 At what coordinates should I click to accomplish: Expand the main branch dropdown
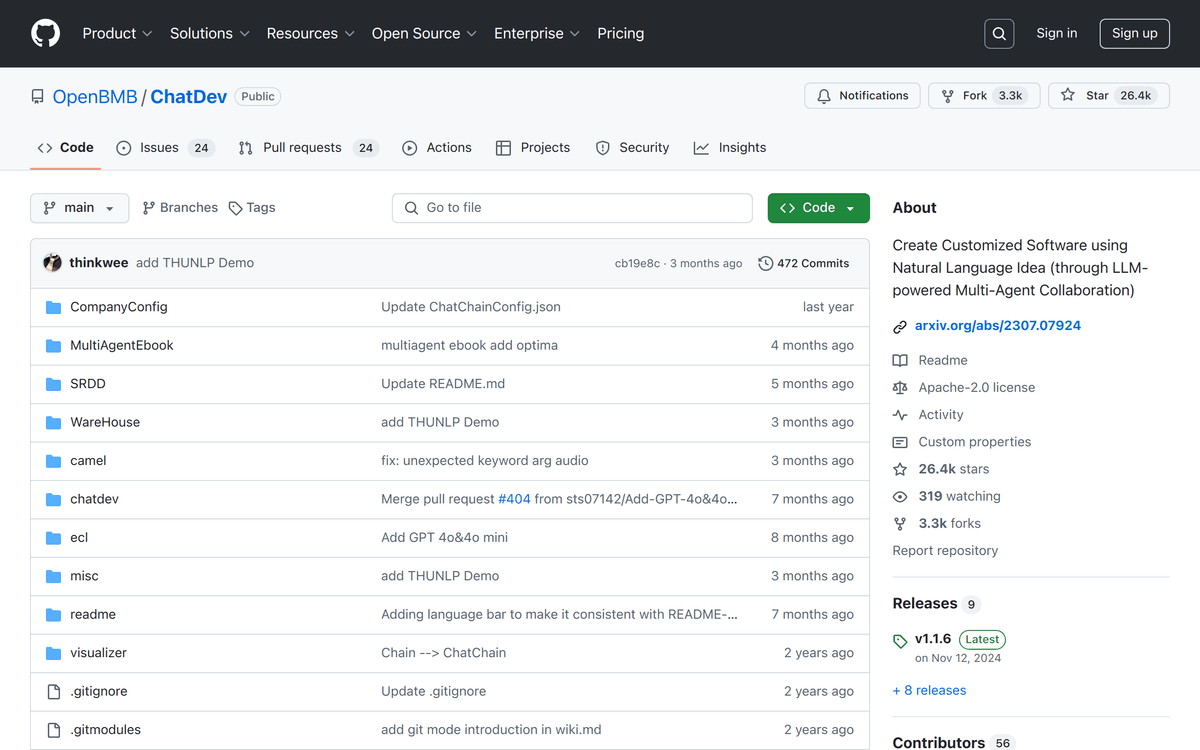pos(80,208)
